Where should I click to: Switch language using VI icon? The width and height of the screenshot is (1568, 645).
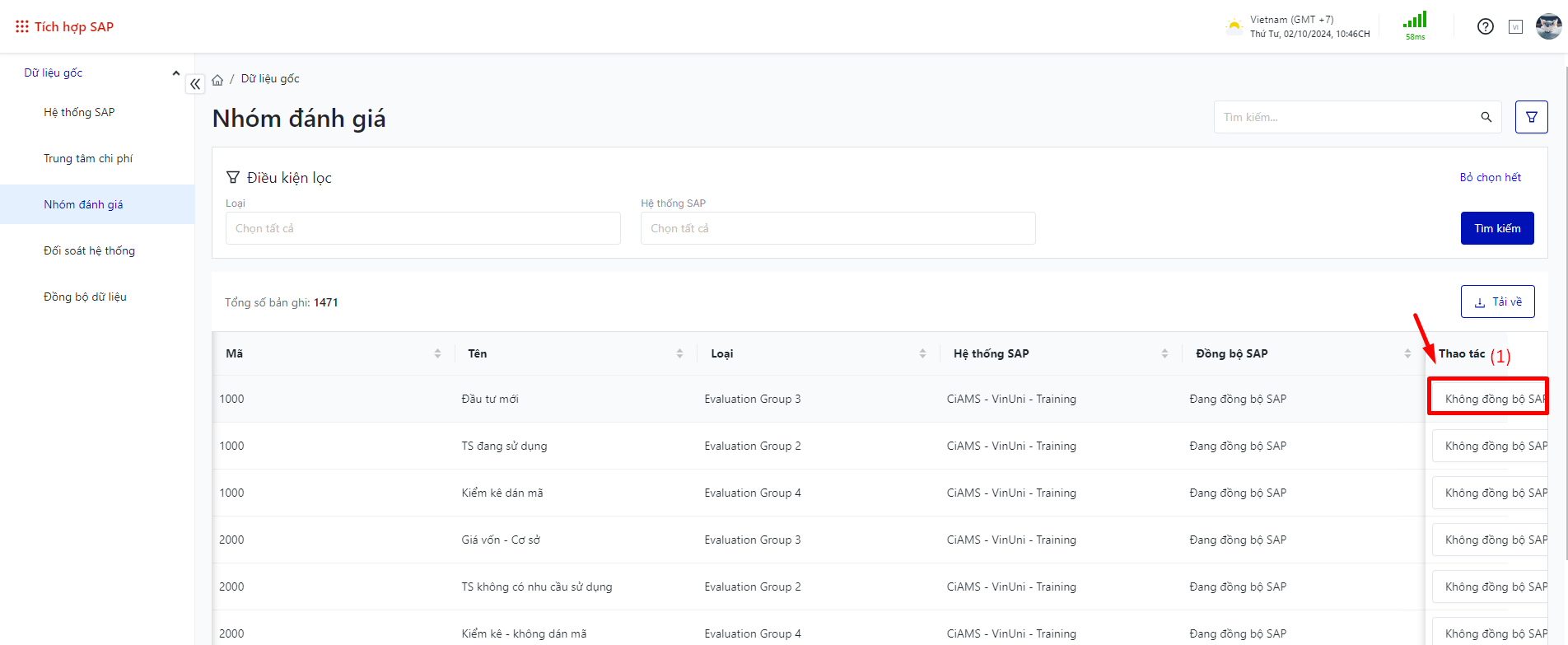1515,27
